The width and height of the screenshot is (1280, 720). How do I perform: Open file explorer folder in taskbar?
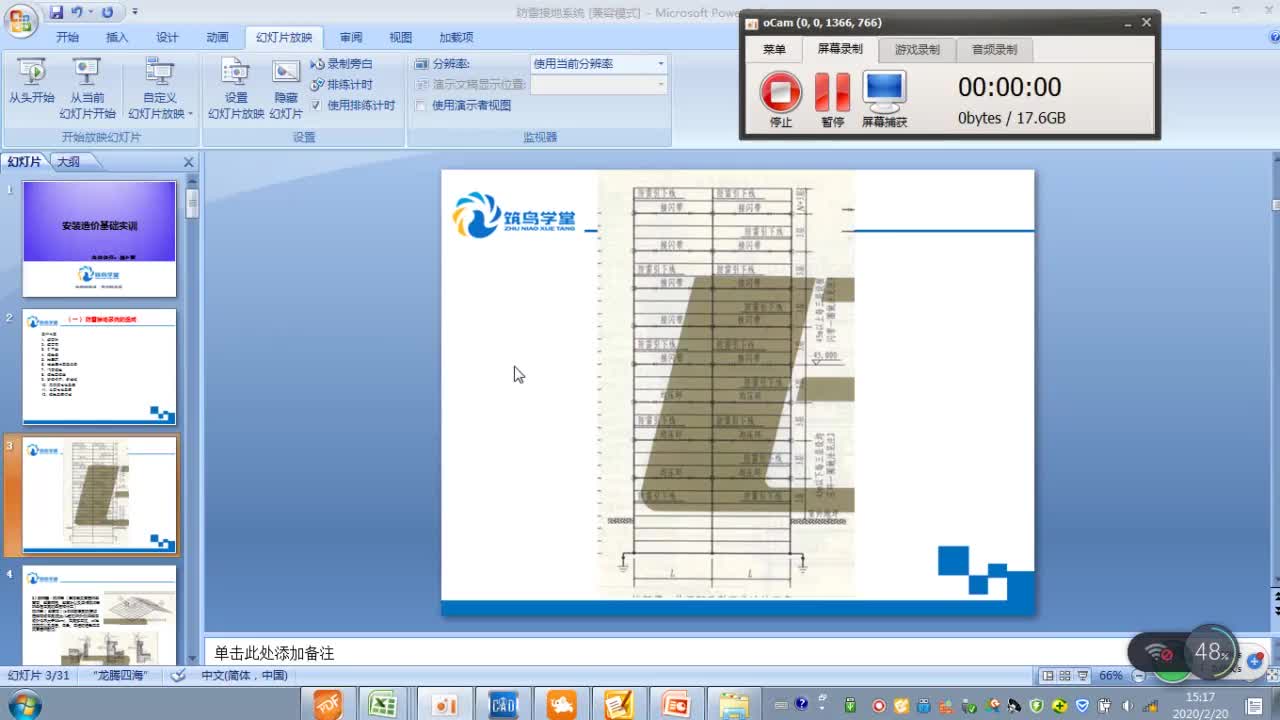click(x=734, y=705)
